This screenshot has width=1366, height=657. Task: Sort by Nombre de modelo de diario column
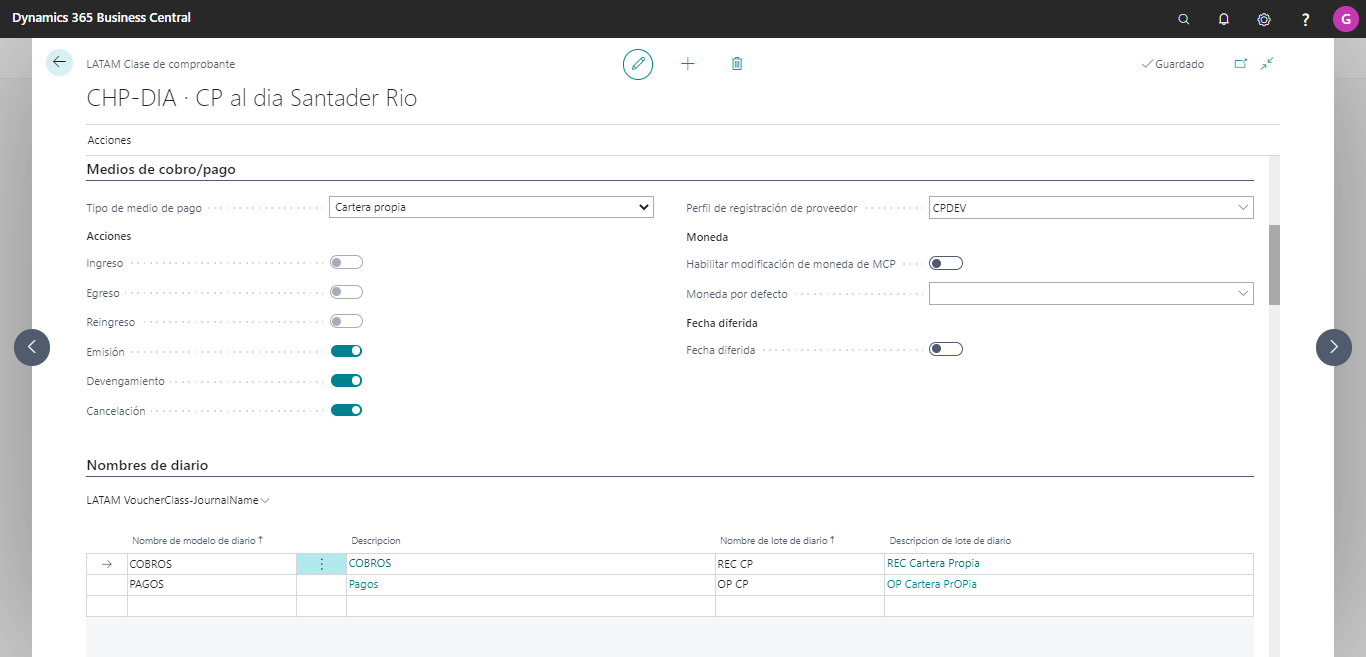tap(197, 540)
